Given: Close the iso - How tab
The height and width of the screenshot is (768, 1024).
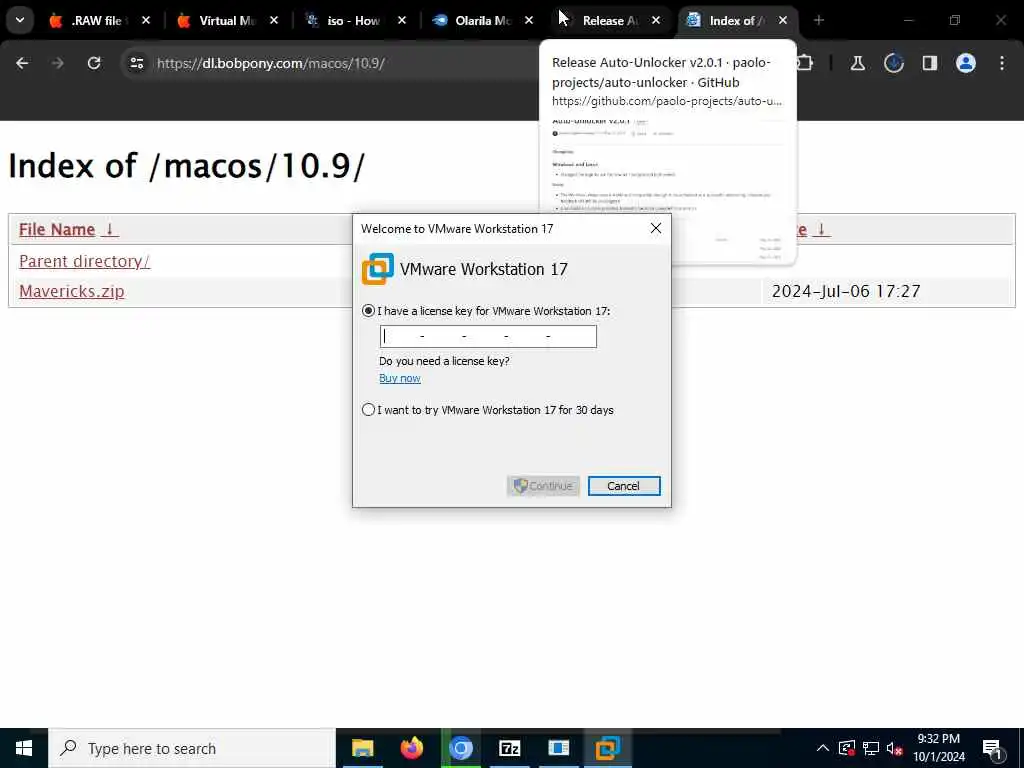Looking at the screenshot, I should coord(402,20).
